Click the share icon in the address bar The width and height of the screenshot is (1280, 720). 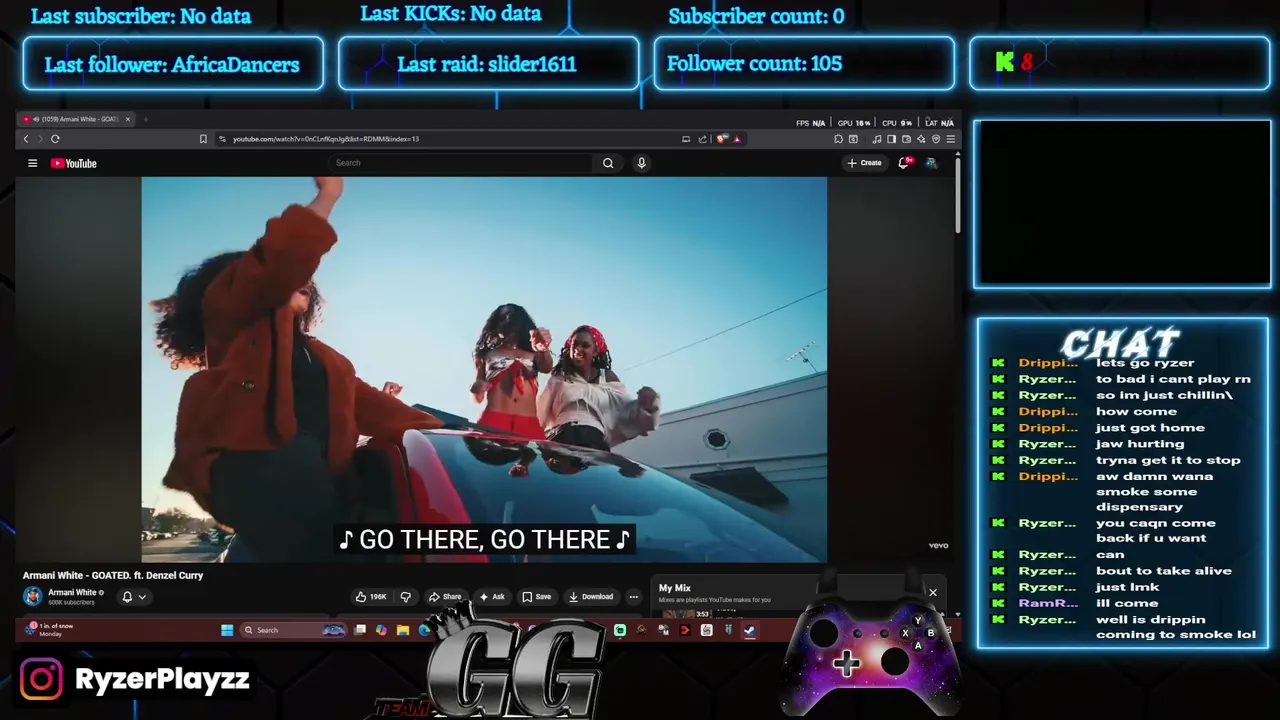point(702,139)
